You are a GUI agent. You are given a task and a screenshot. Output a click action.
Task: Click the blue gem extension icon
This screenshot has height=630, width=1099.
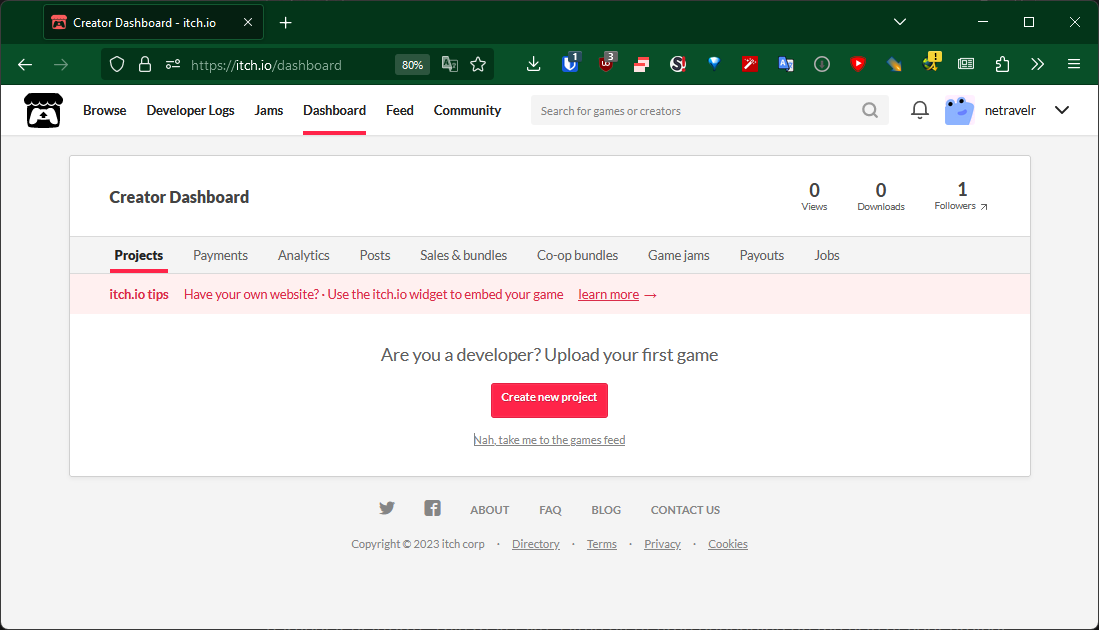point(714,64)
